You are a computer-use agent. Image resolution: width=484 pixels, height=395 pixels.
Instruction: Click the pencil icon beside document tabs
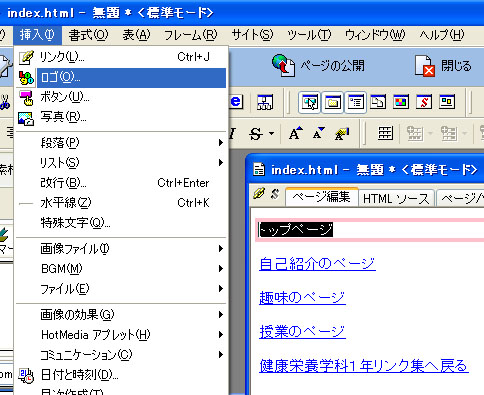259,194
